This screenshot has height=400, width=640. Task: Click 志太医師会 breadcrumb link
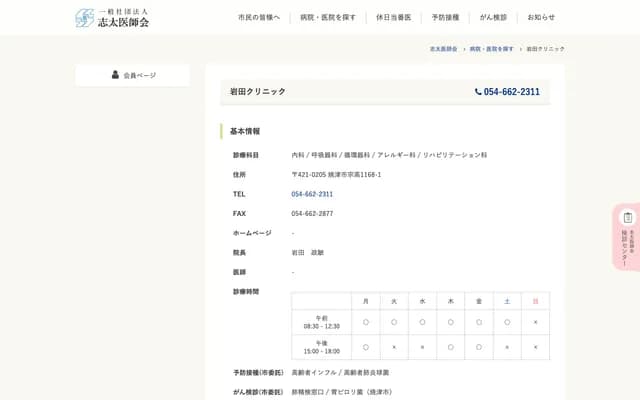(443, 49)
